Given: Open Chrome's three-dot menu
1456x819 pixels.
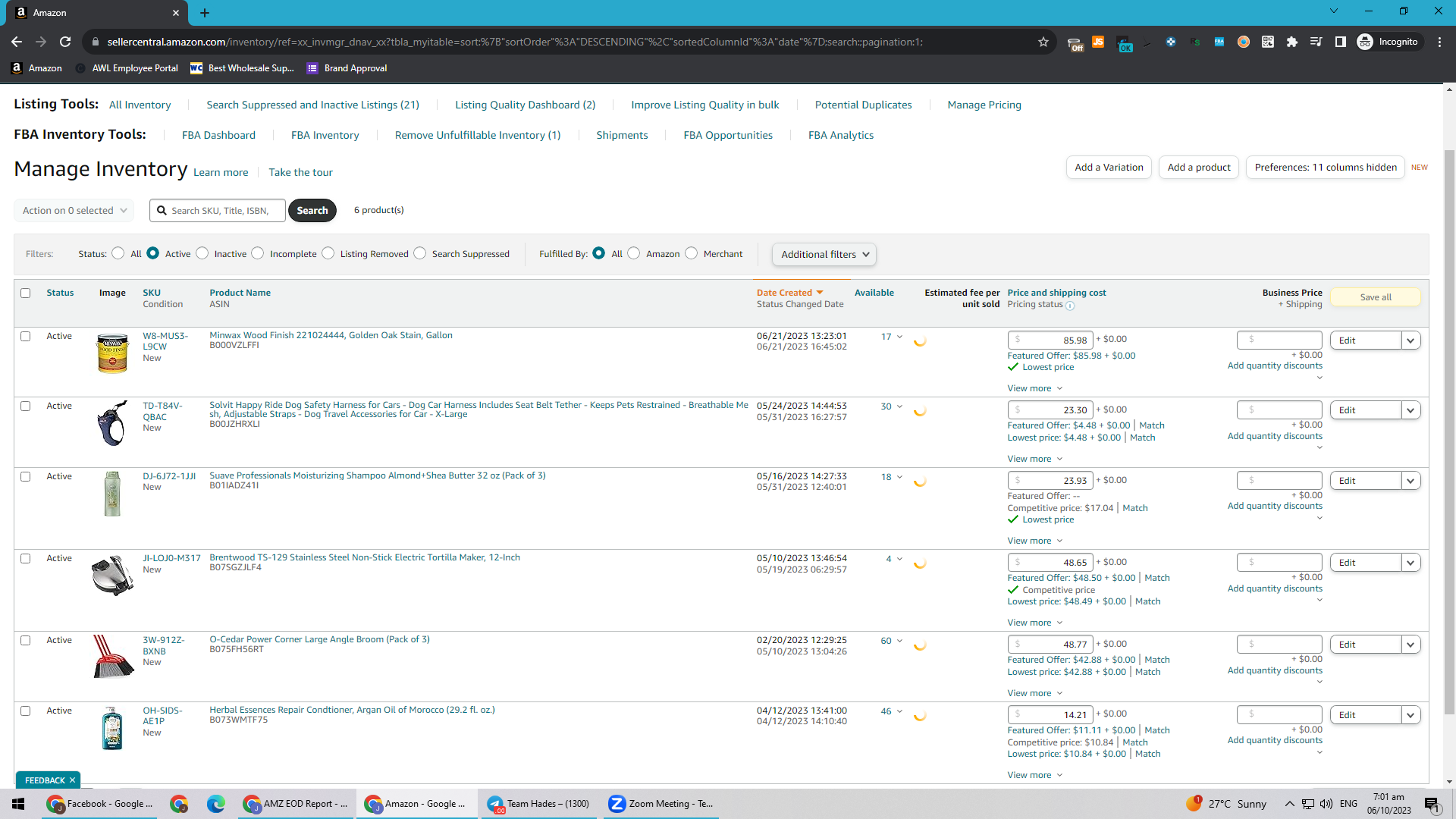Looking at the screenshot, I should [x=1439, y=42].
